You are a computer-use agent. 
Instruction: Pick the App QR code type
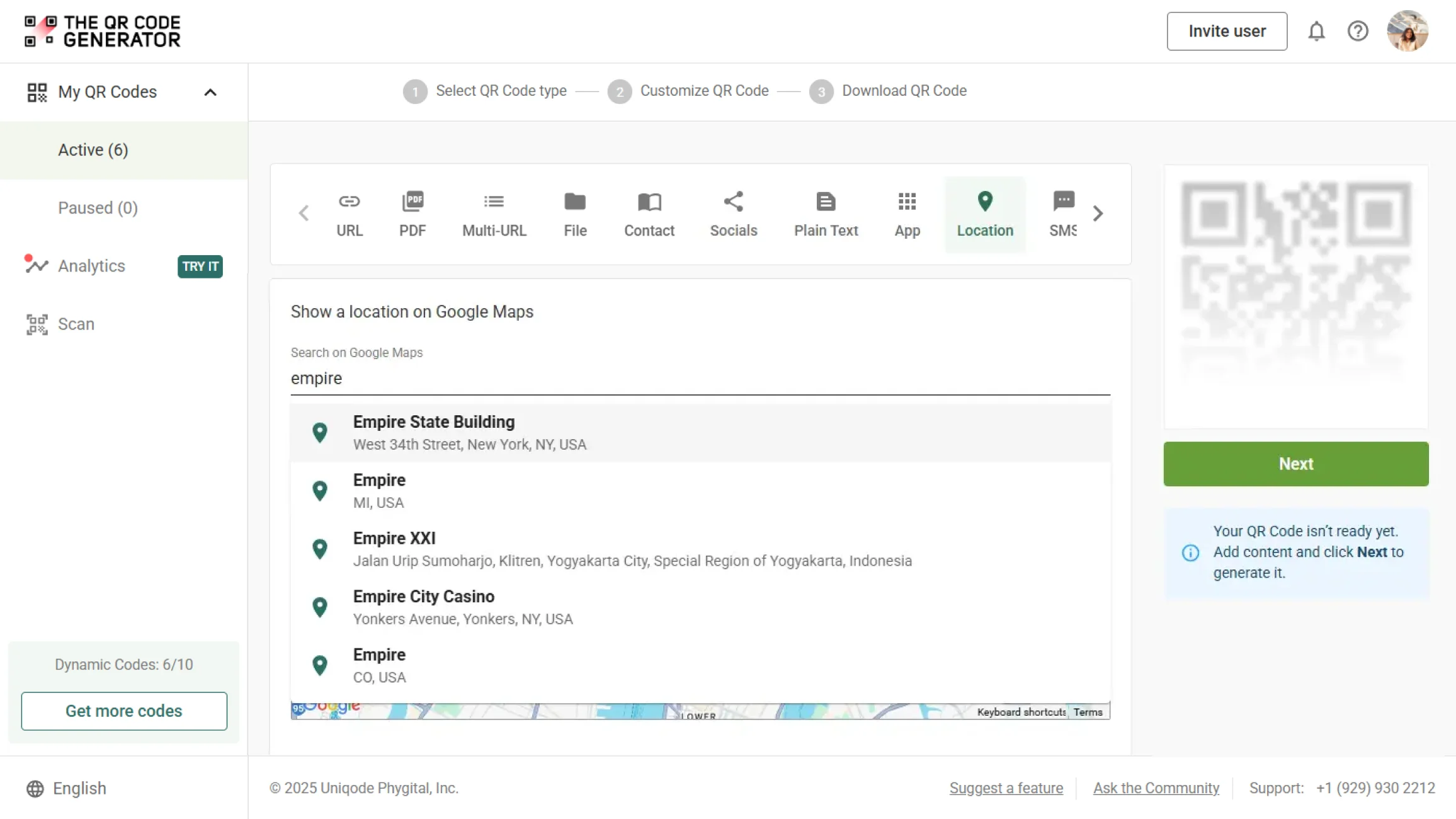click(x=907, y=214)
